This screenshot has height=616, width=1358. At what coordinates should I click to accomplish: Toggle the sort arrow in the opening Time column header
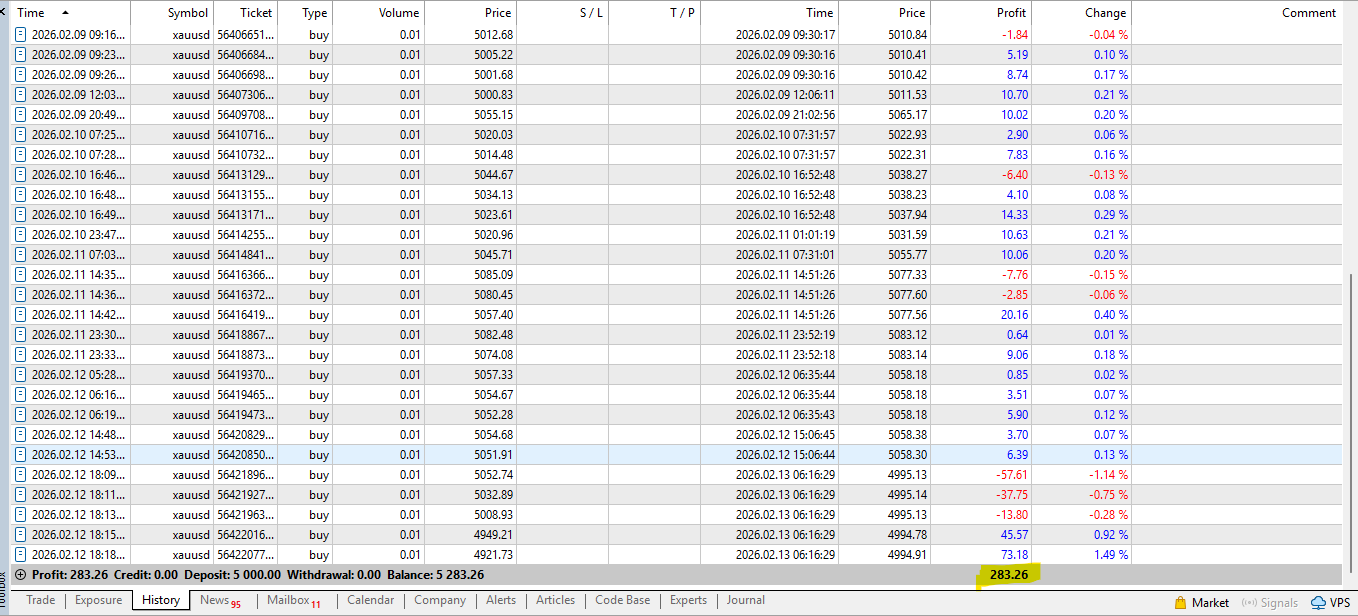click(66, 13)
